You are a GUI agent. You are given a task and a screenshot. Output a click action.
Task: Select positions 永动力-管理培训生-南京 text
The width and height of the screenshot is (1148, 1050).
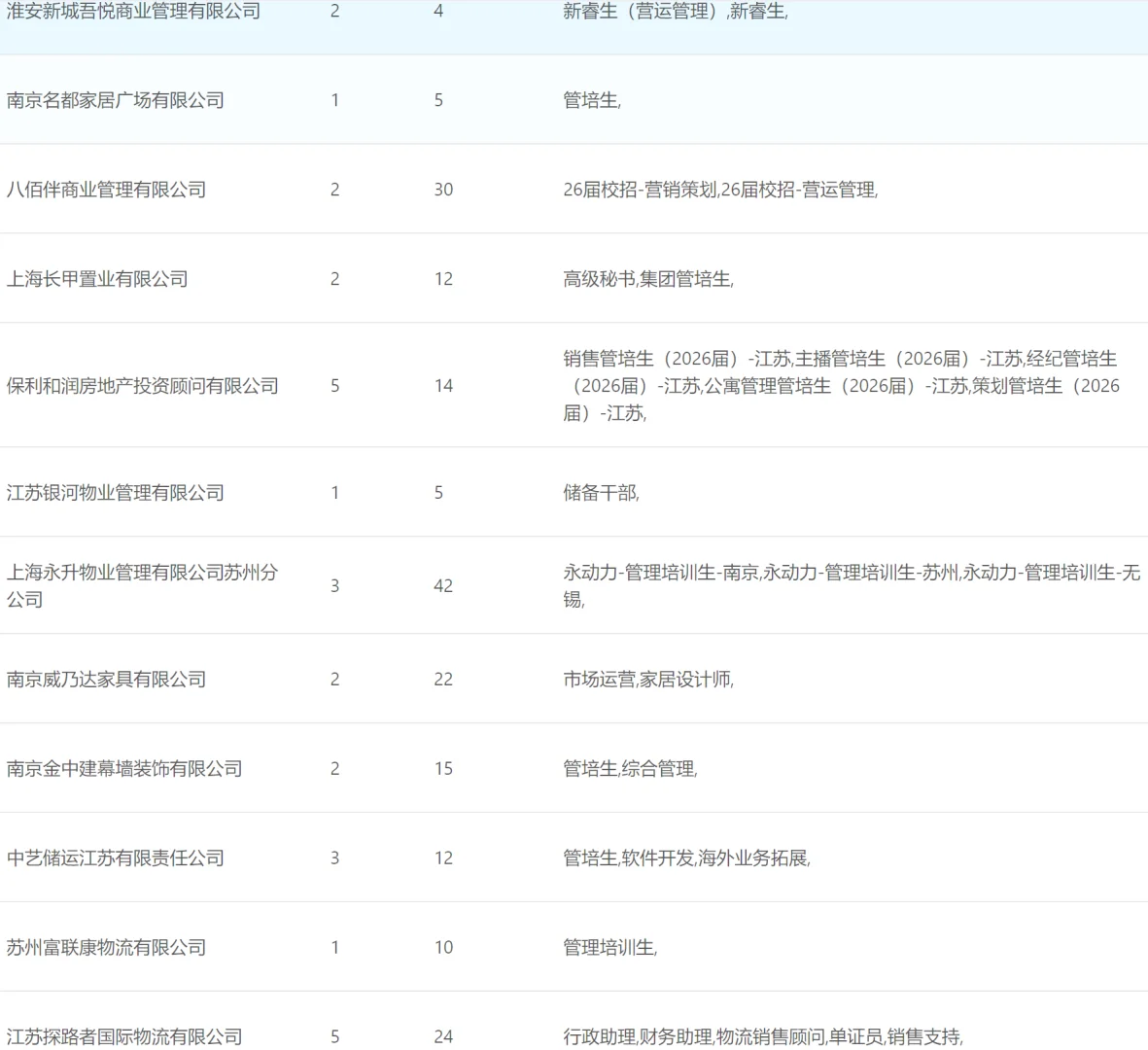[x=661, y=573]
